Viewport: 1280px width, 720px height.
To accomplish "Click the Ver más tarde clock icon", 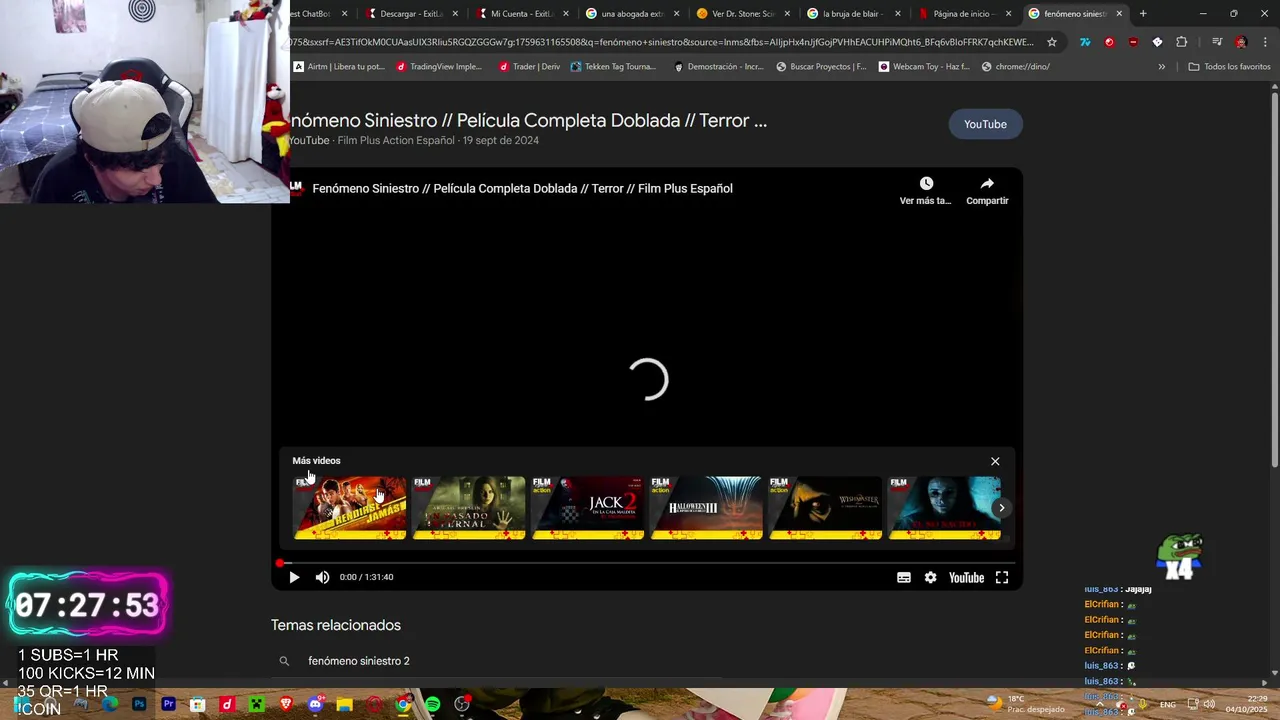I will [926, 183].
